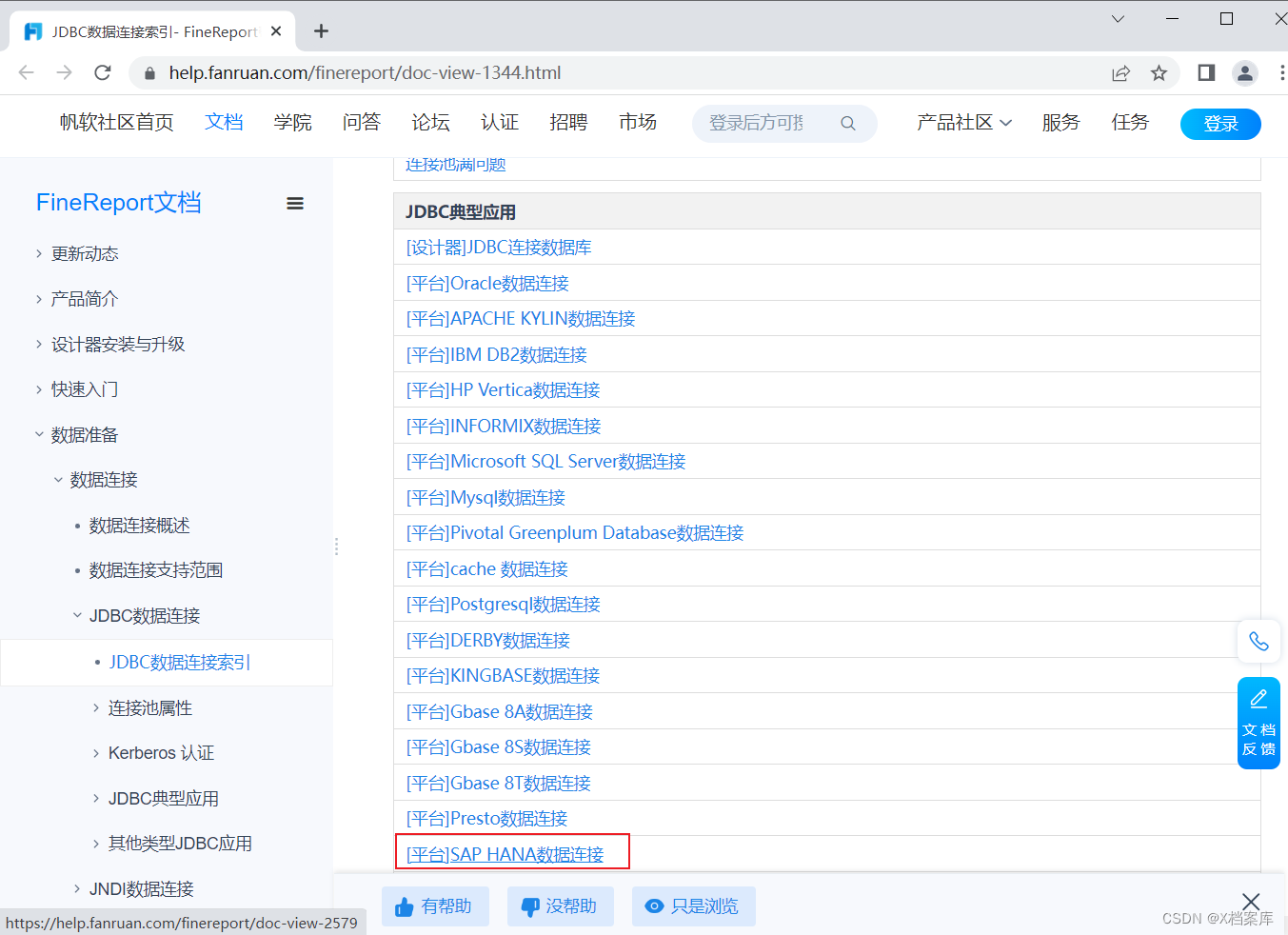Click the share page icon
Image resolution: width=1288 pixels, height=935 pixels.
[x=1120, y=73]
